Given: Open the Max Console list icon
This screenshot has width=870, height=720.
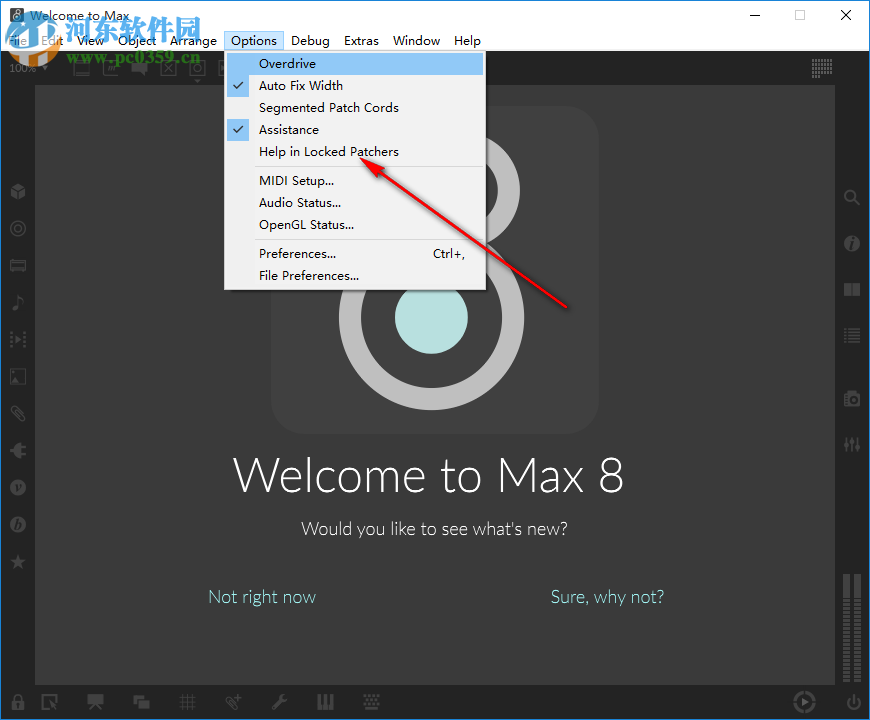Looking at the screenshot, I should pos(851,335).
